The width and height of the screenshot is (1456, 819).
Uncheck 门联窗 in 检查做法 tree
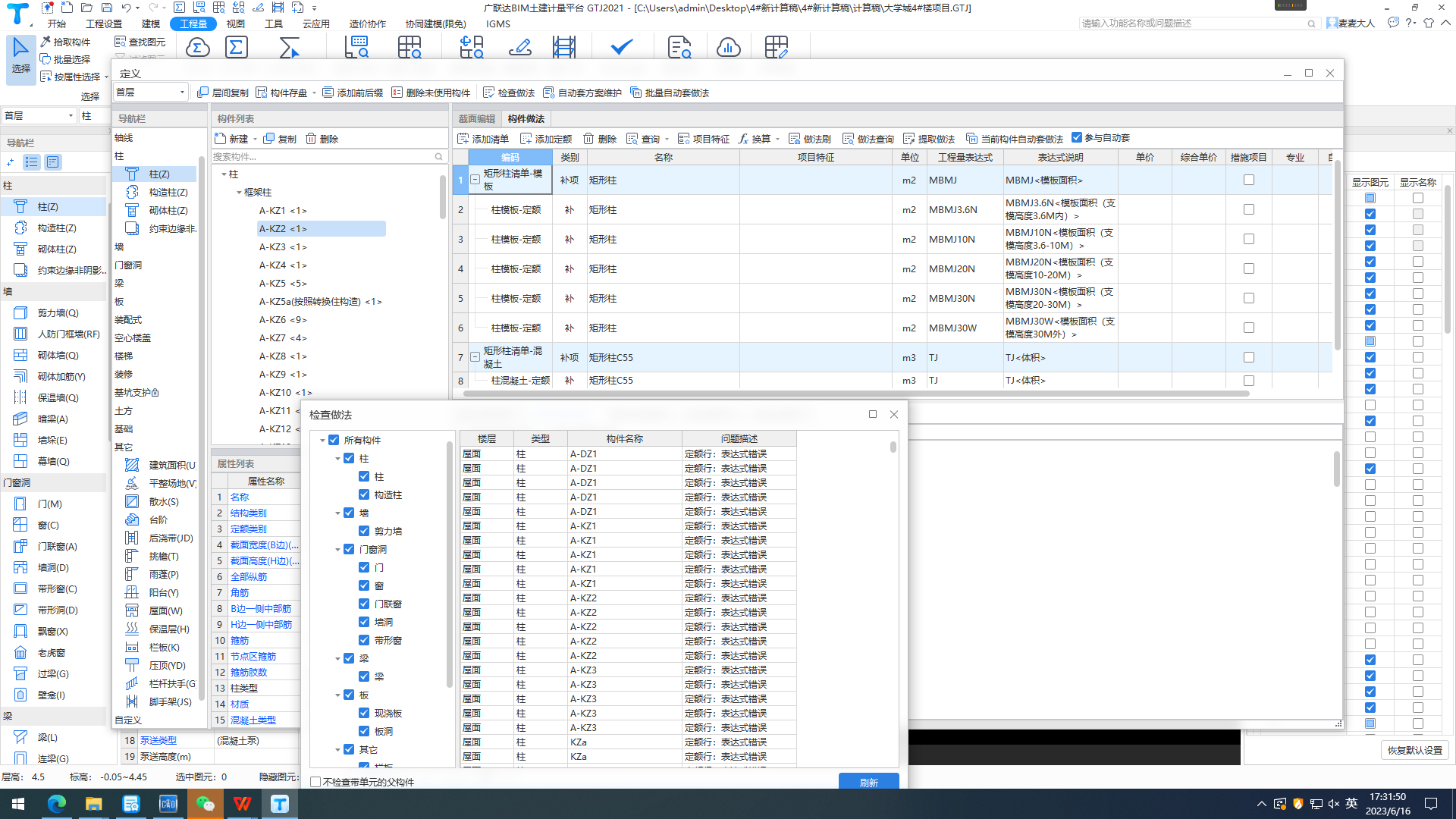click(x=364, y=604)
